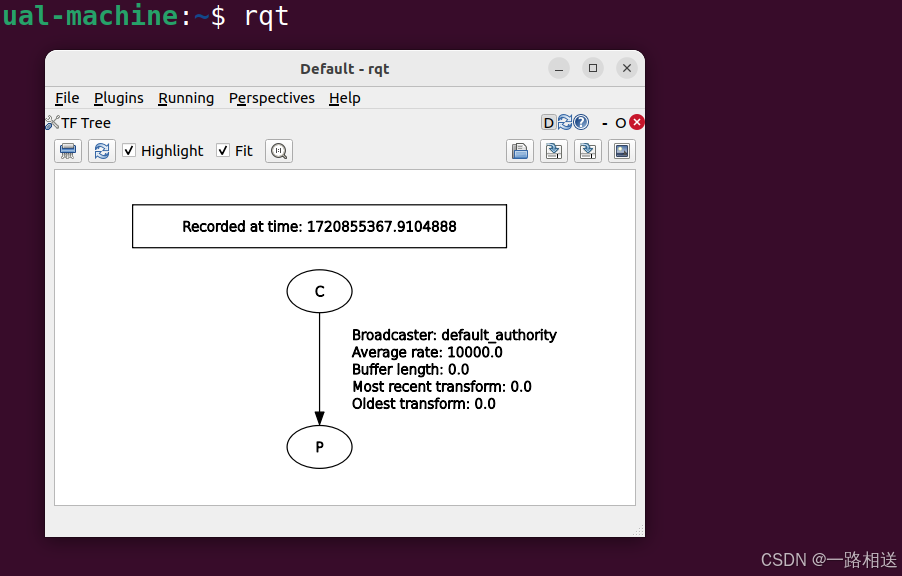Viewport: 902px width, 576px height.
Task: Collapse the TF Tree plugin with the minimize button
Action: coord(605,122)
